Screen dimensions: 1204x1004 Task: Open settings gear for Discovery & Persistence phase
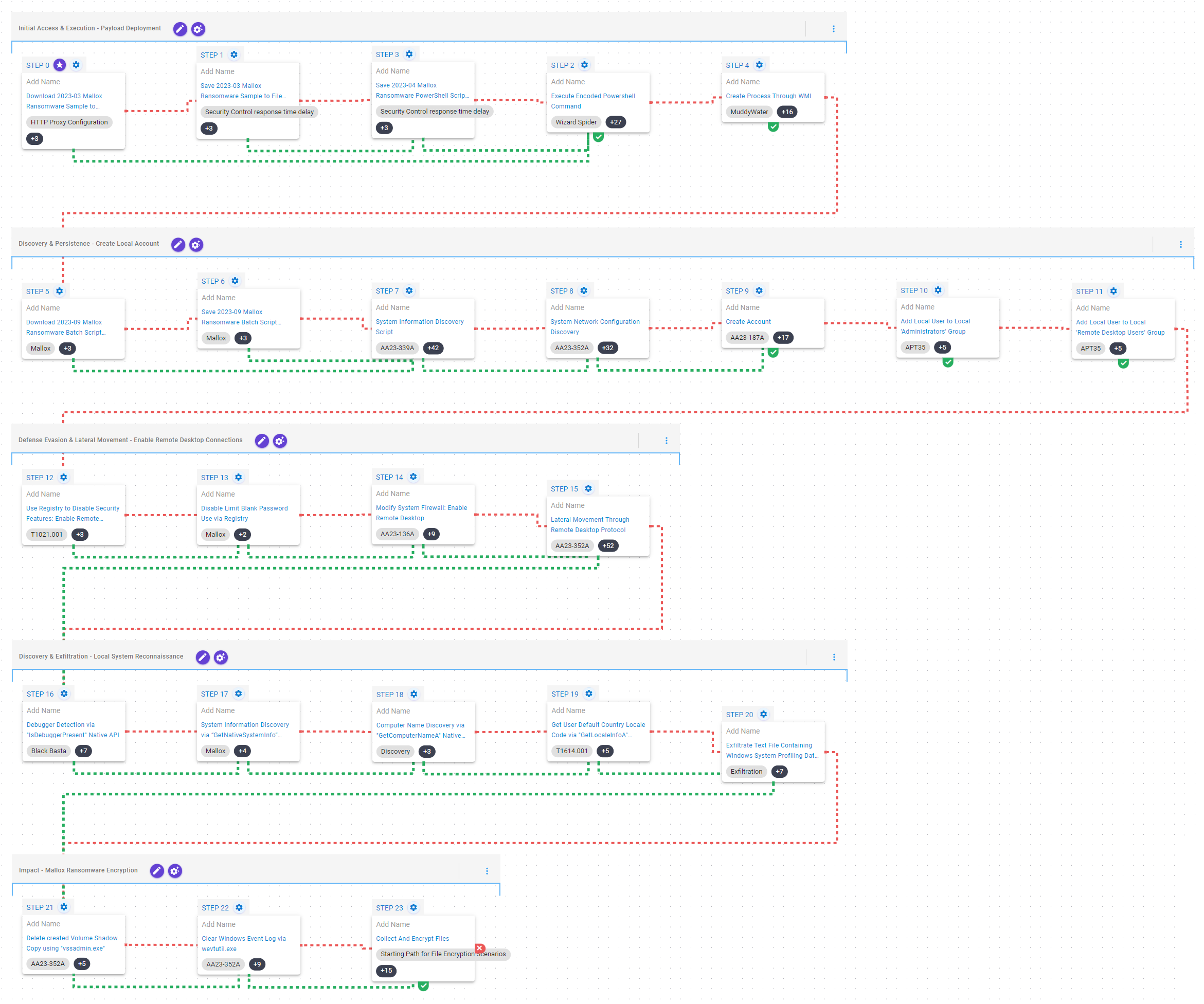(196, 245)
